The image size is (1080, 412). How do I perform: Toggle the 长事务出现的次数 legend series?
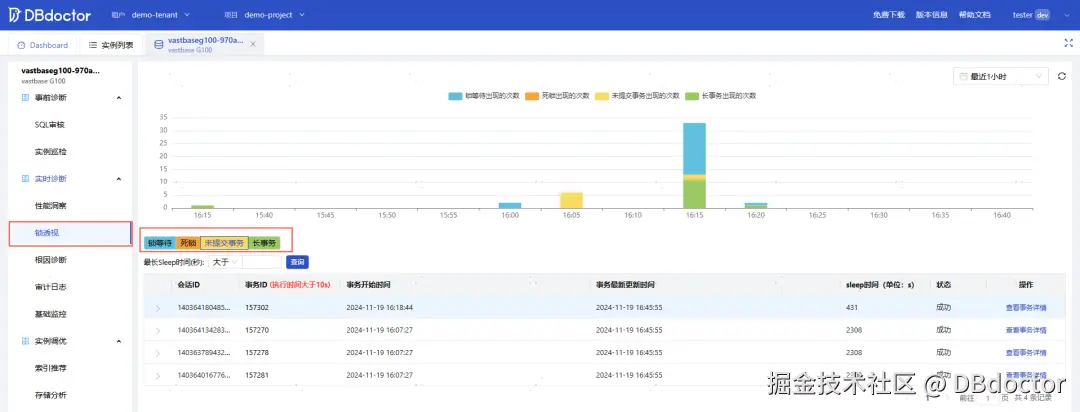coord(720,96)
